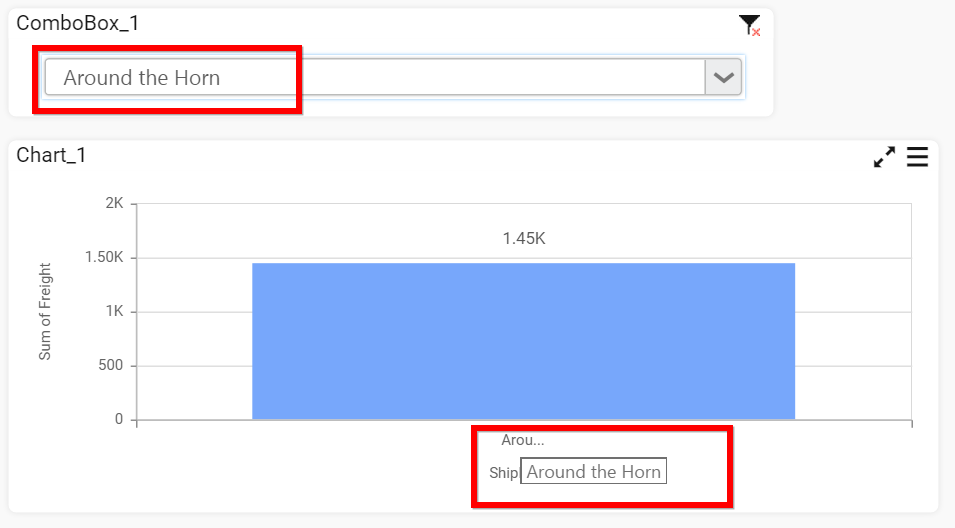
Task: Click the Chart_1 widget title
Action: [x=52, y=155]
